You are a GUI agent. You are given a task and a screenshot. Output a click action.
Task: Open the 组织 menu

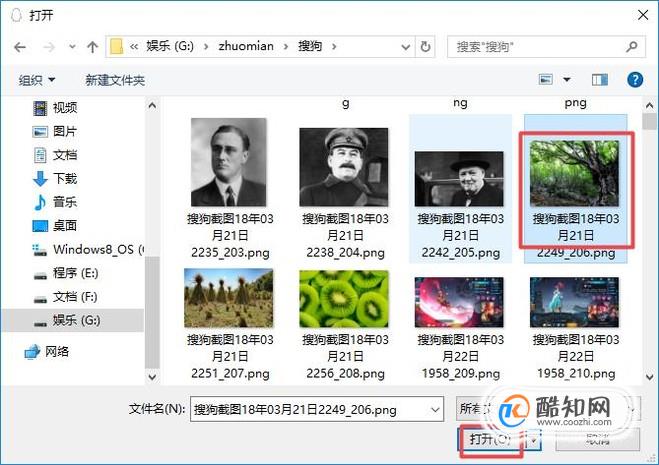click(37, 80)
